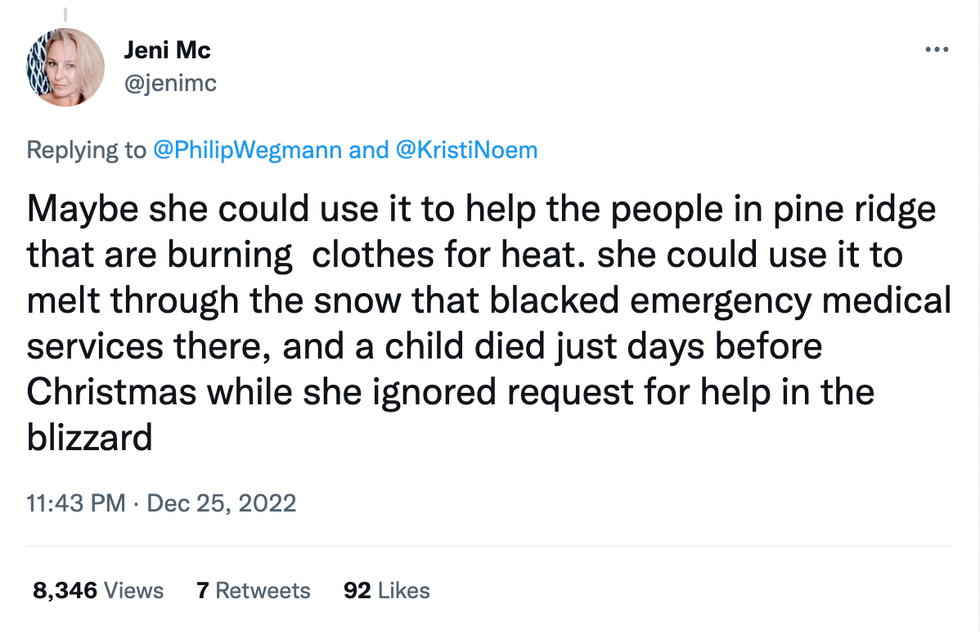The image size is (980, 632).
Task: Open the Jeni Mc display name
Action: click(167, 50)
